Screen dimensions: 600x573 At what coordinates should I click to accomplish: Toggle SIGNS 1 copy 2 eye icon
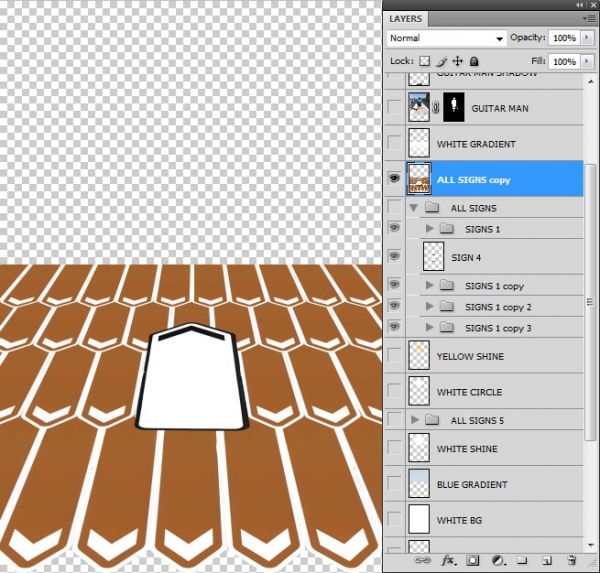coord(394,305)
